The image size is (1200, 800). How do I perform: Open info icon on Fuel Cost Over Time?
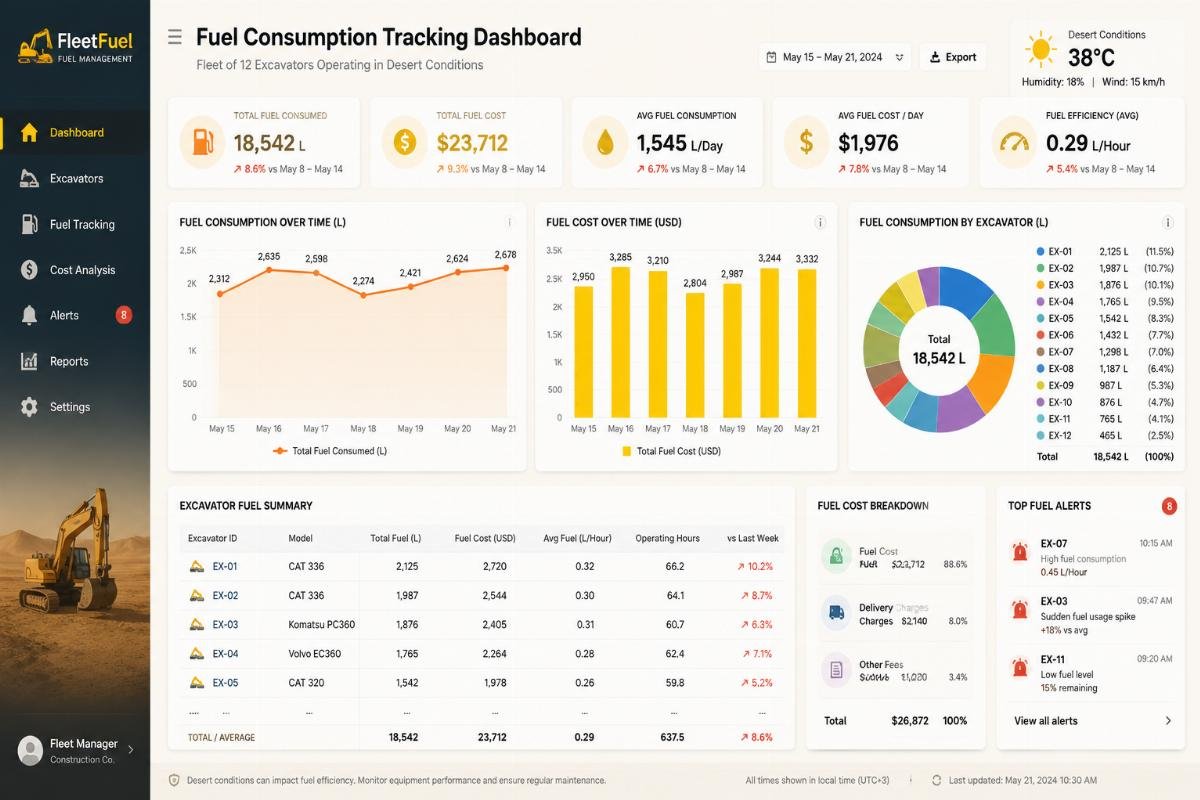[820, 222]
